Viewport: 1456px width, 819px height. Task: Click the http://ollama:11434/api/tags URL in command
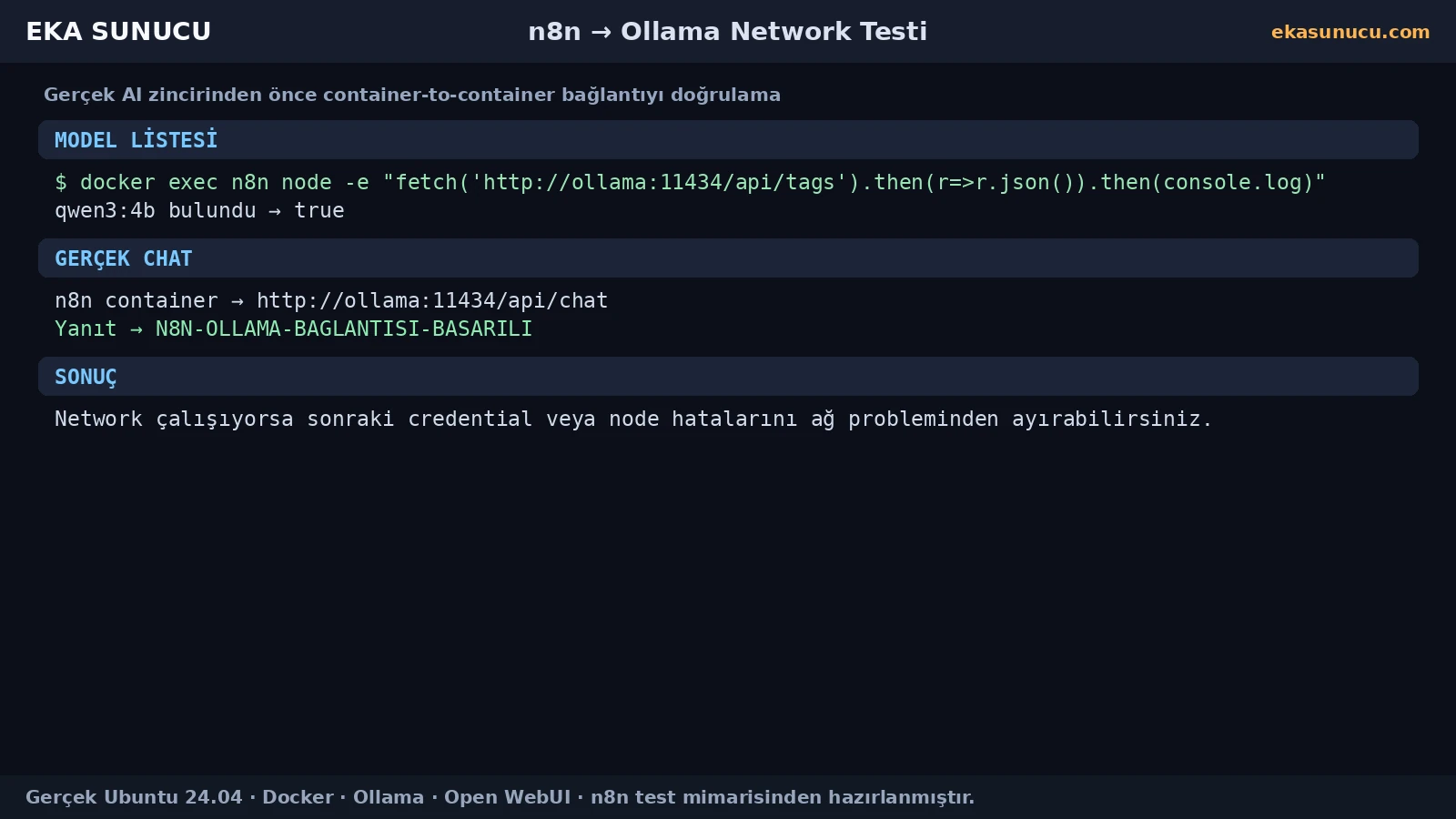[x=659, y=182]
